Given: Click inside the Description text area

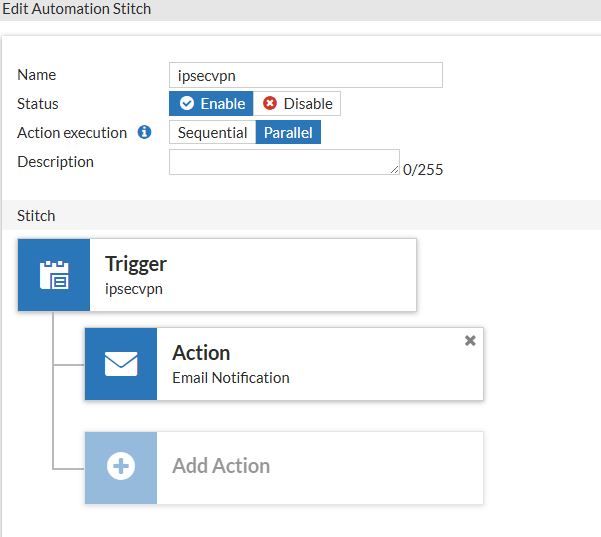Looking at the screenshot, I should (283, 162).
